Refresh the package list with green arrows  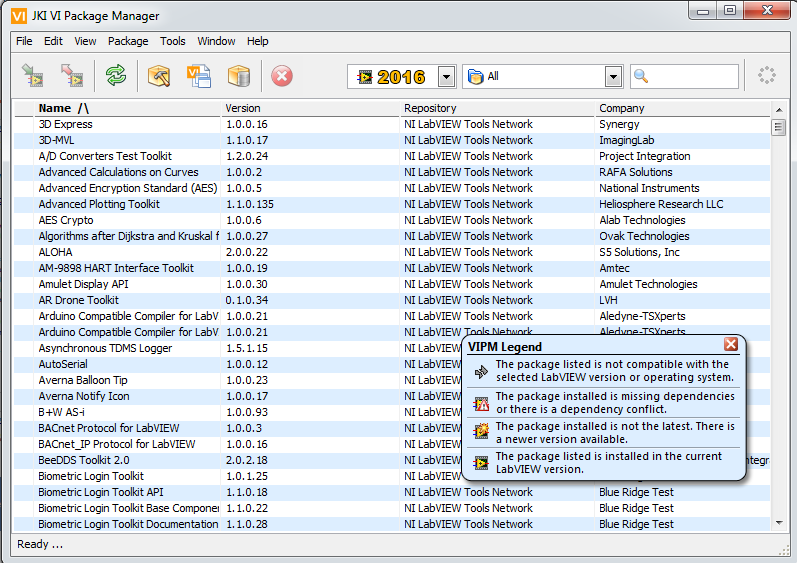point(116,76)
